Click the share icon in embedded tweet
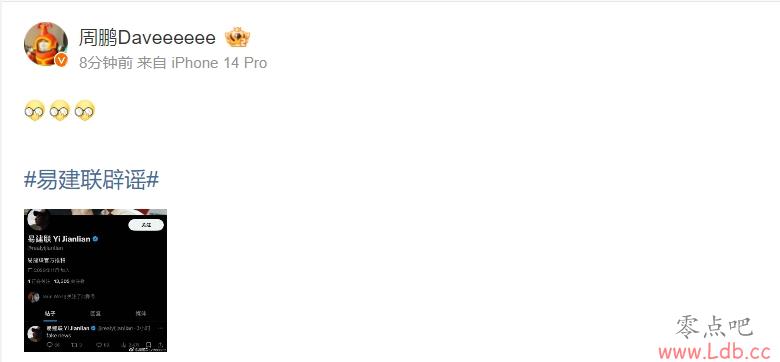The width and height of the screenshot is (780, 362). pos(161,345)
